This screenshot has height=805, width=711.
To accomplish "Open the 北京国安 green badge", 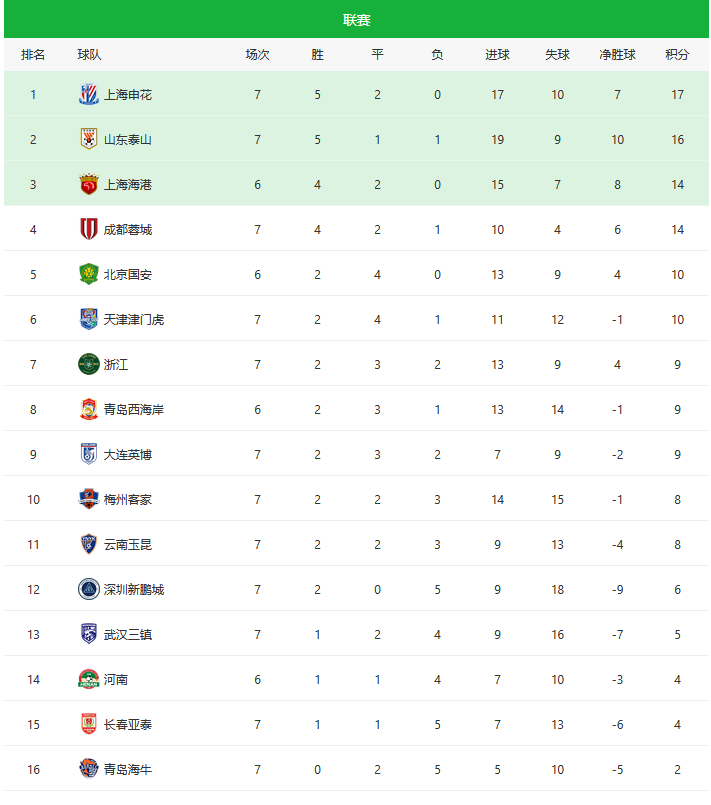I will (89, 274).
